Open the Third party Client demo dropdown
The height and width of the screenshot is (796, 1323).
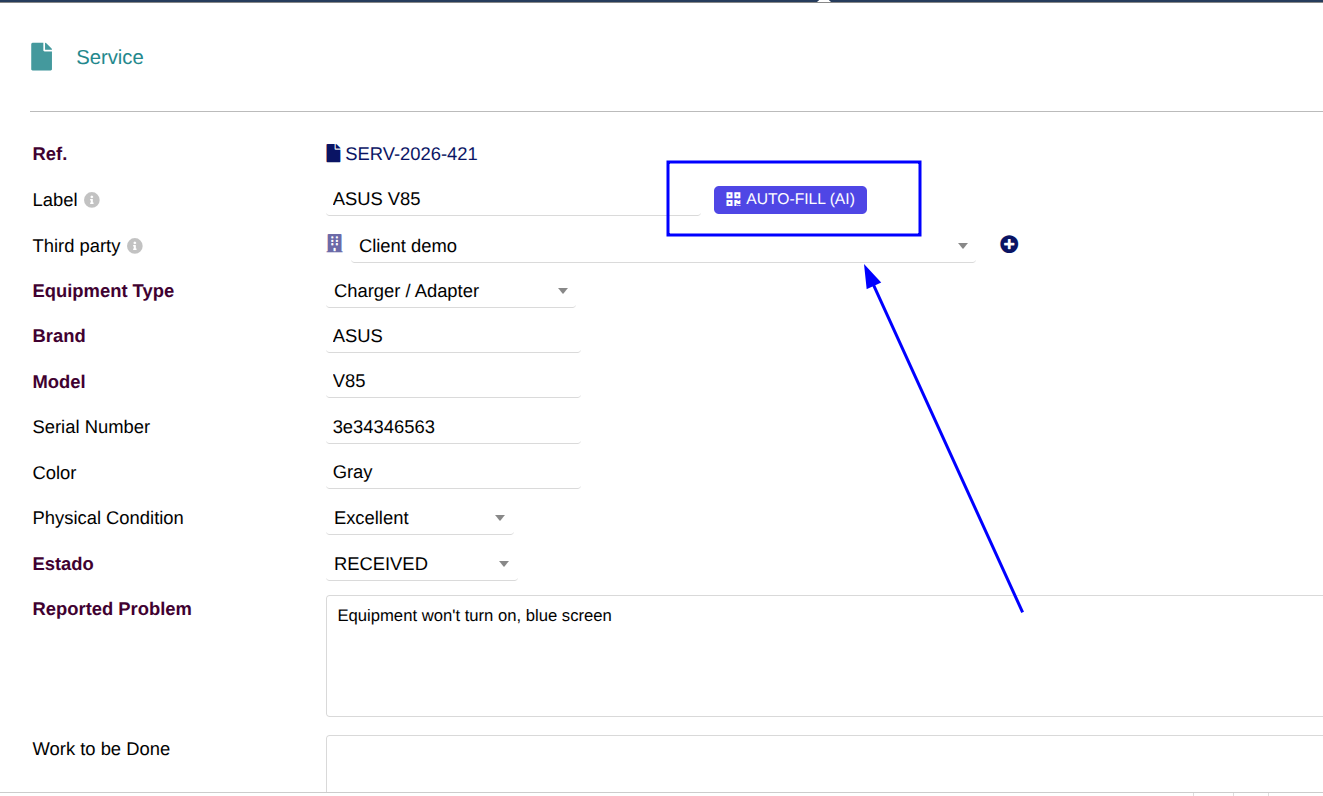663,246
